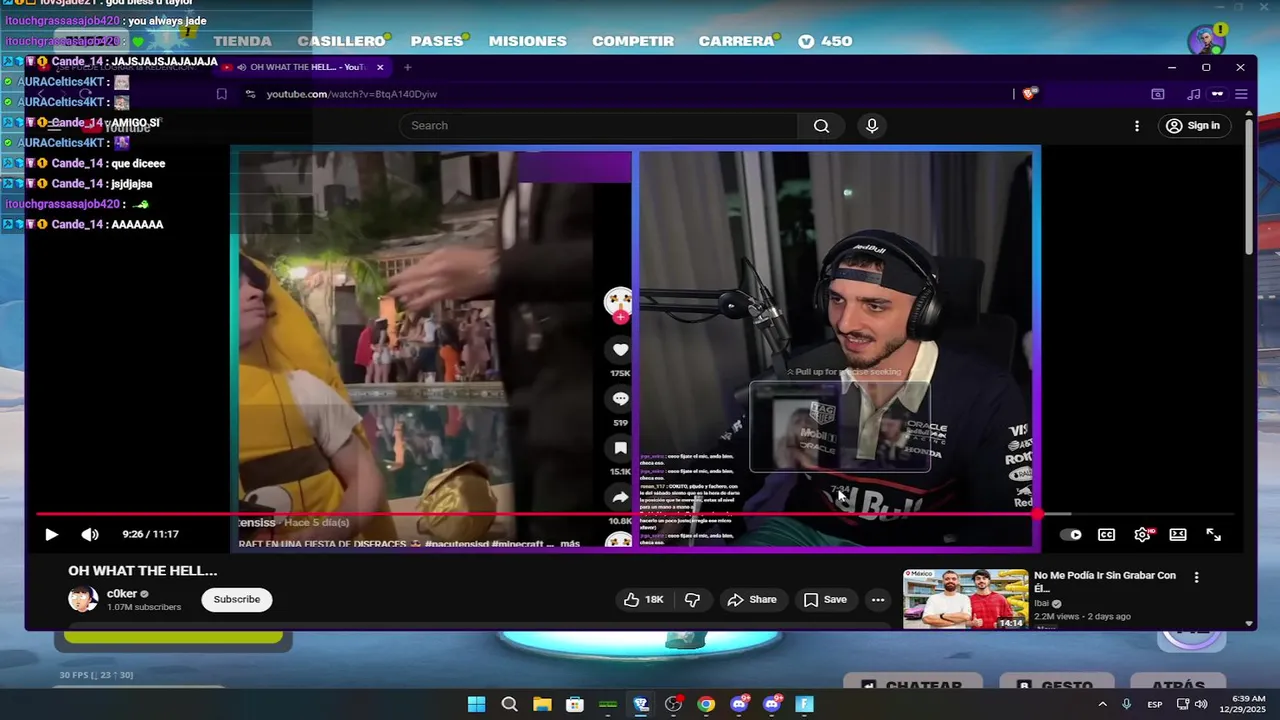Open browser picture/wallet toolbar icon
The height and width of the screenshot is (720, 1280).
1157,94
